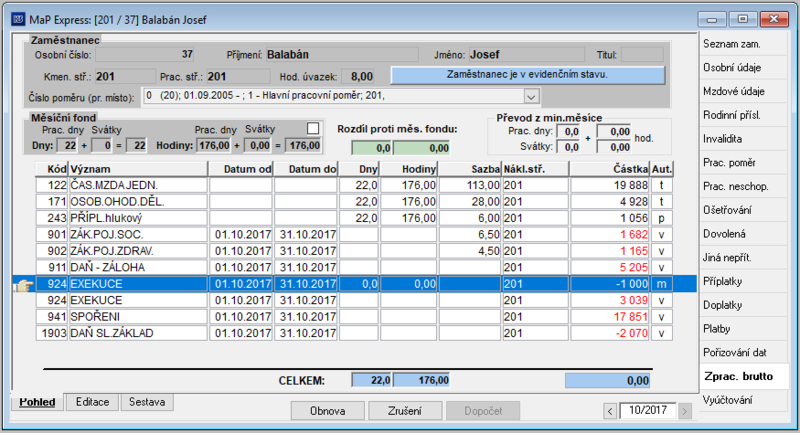Click 'Zaměstnanec je v evidenčním stavu' button
Image resolution: width=800 pixels, height=433 pixels.
pyautogui.click(x=528, y=75)
